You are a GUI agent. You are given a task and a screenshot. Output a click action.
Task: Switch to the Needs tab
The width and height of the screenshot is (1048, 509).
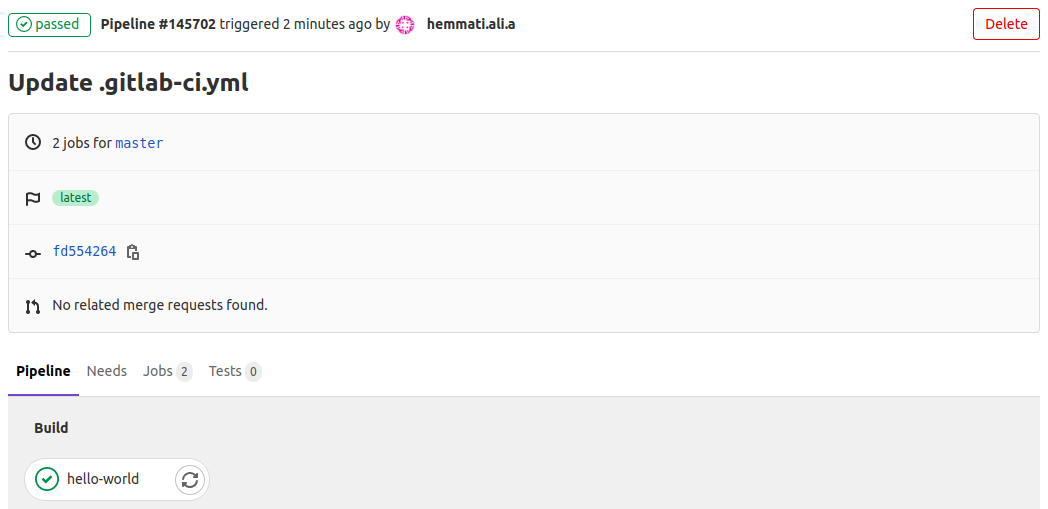tap(107, 371)
